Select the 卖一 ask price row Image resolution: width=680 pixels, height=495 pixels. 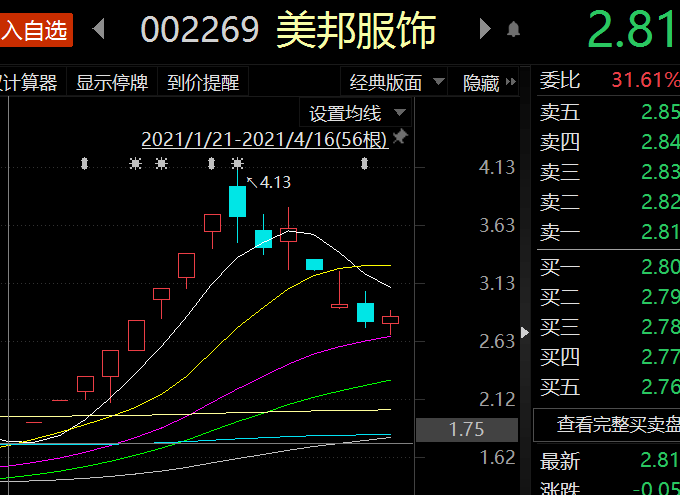[x=606, y=233]
